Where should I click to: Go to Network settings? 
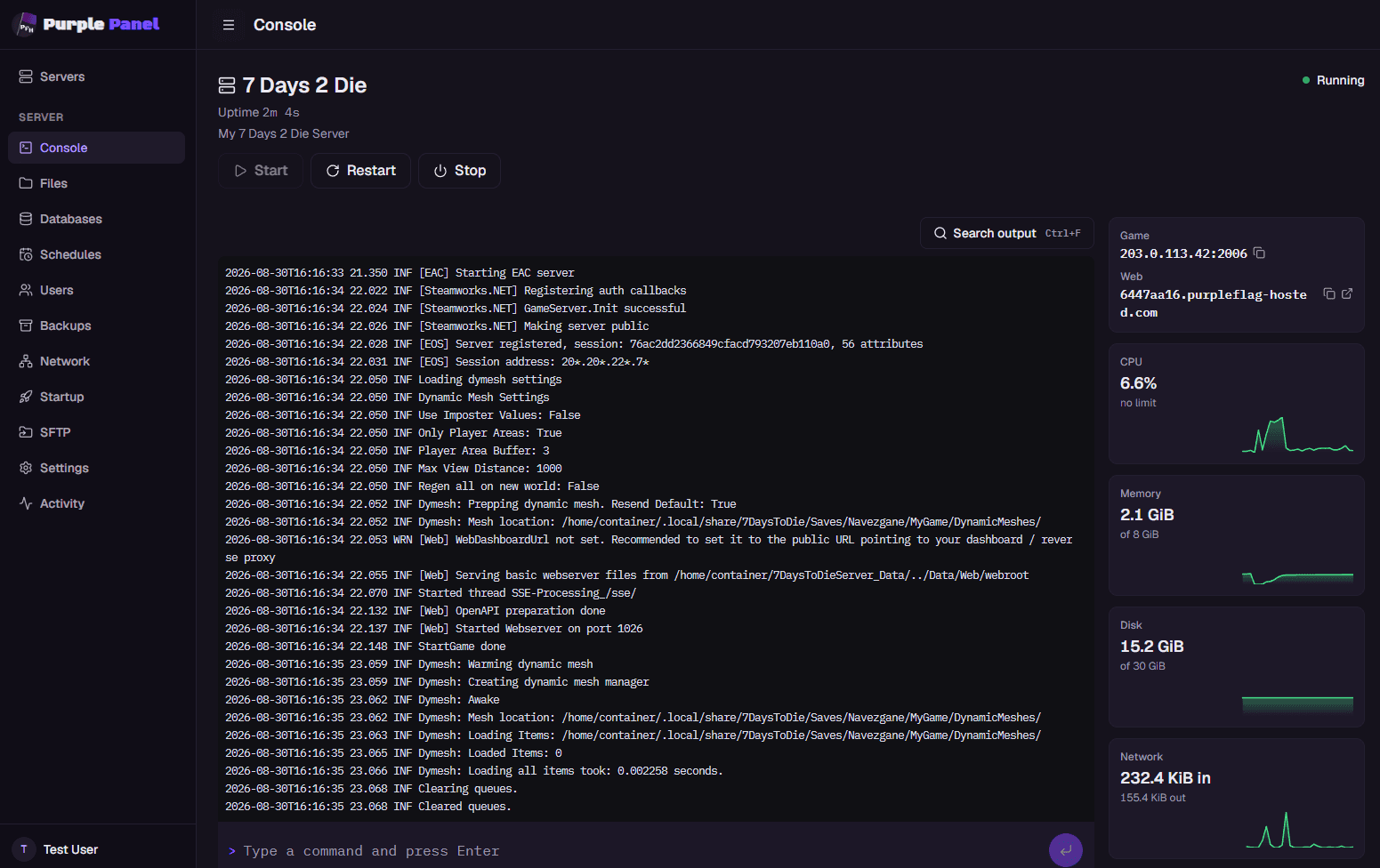96,361
